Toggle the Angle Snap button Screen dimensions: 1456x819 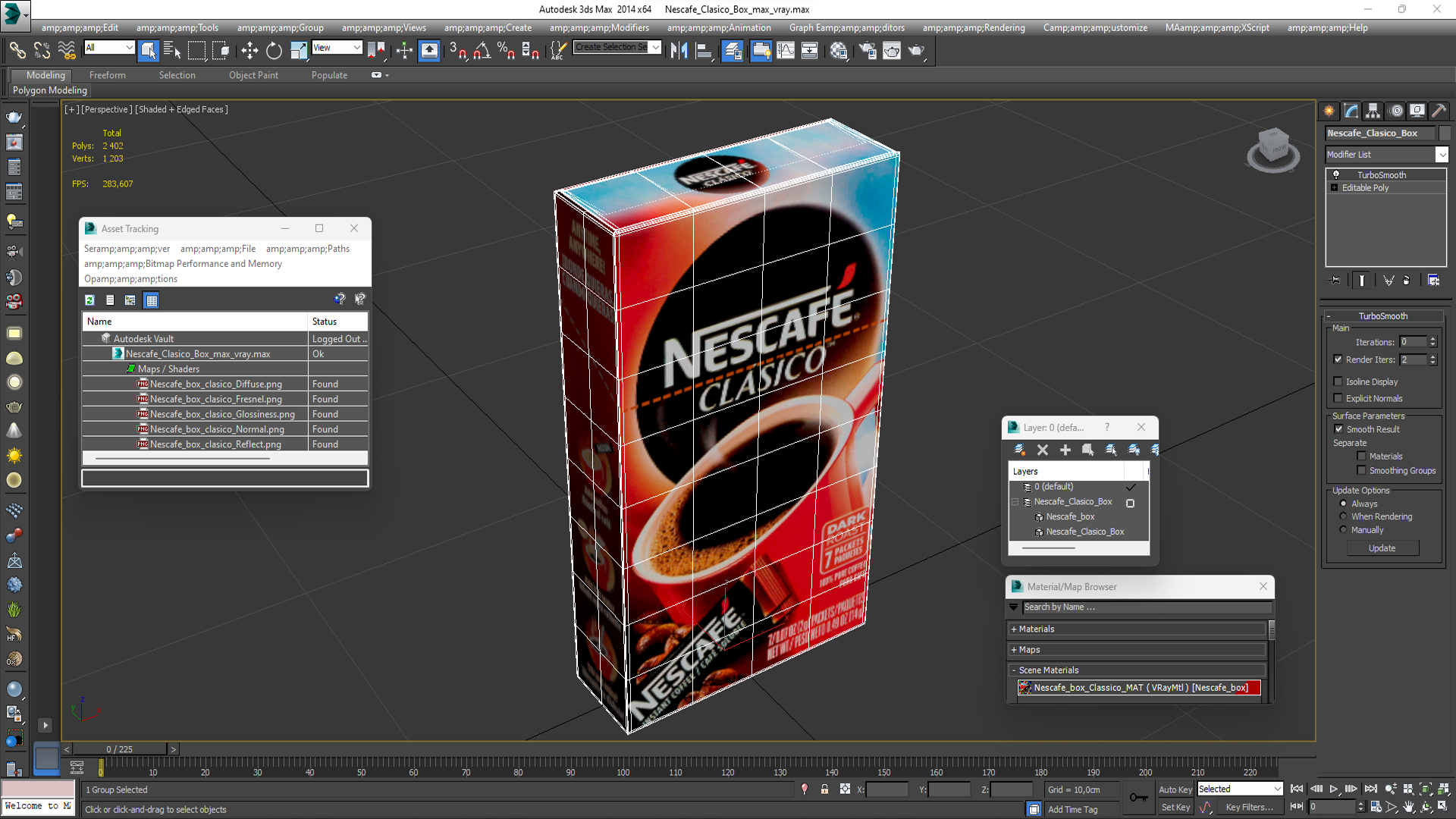(482, 51)
